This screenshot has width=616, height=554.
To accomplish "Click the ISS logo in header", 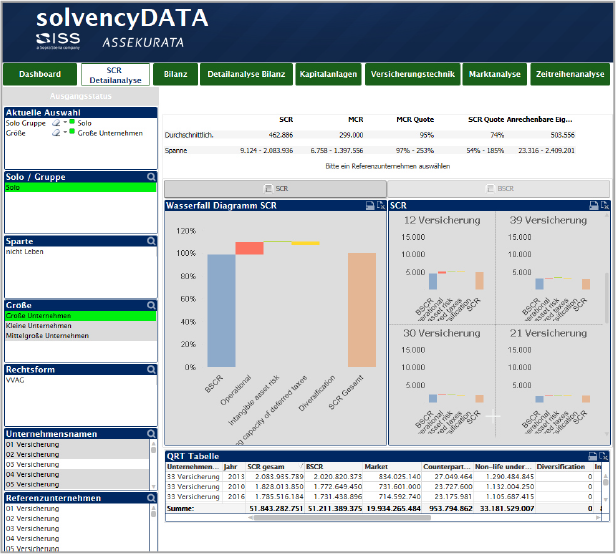I will pyautogui.click(x=58, y=40).
